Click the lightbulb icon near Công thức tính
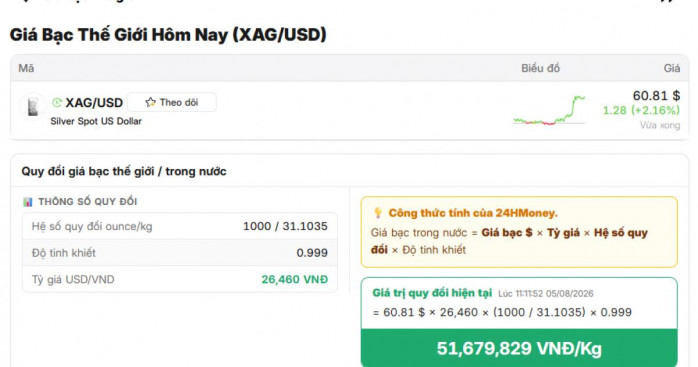This screenshot has height=367, width=698. pyautogui.click(x=378, y=213)
